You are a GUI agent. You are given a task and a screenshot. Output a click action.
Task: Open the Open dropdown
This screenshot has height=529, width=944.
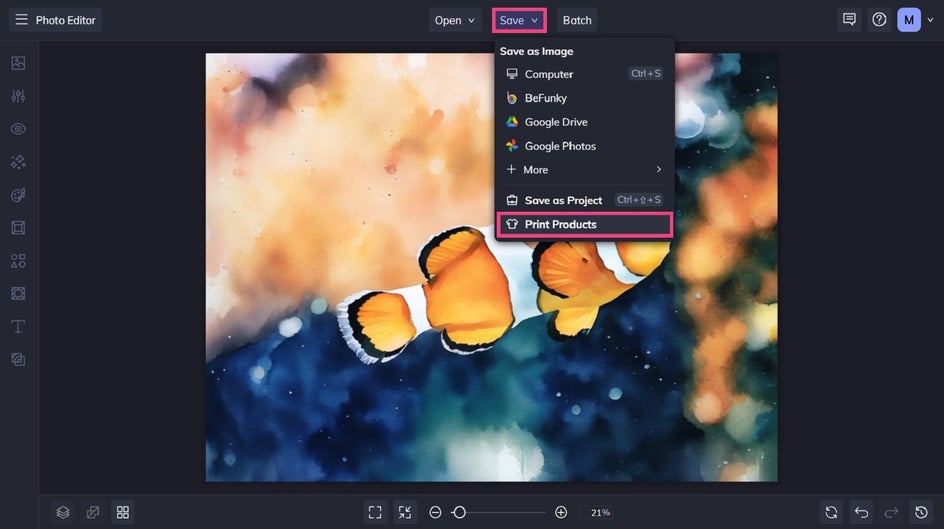455,20
